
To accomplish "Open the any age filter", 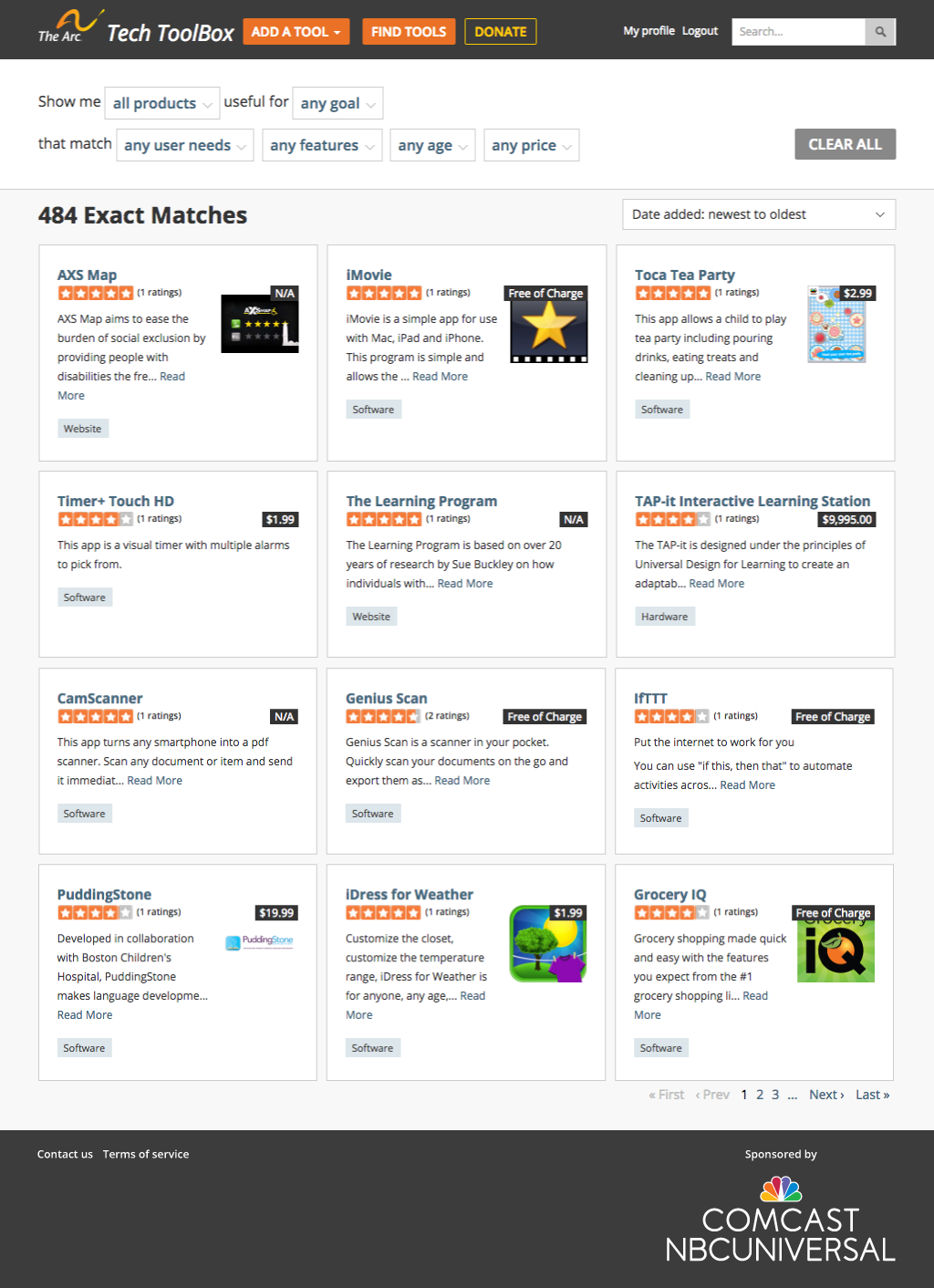I will (x=432, y=145).
